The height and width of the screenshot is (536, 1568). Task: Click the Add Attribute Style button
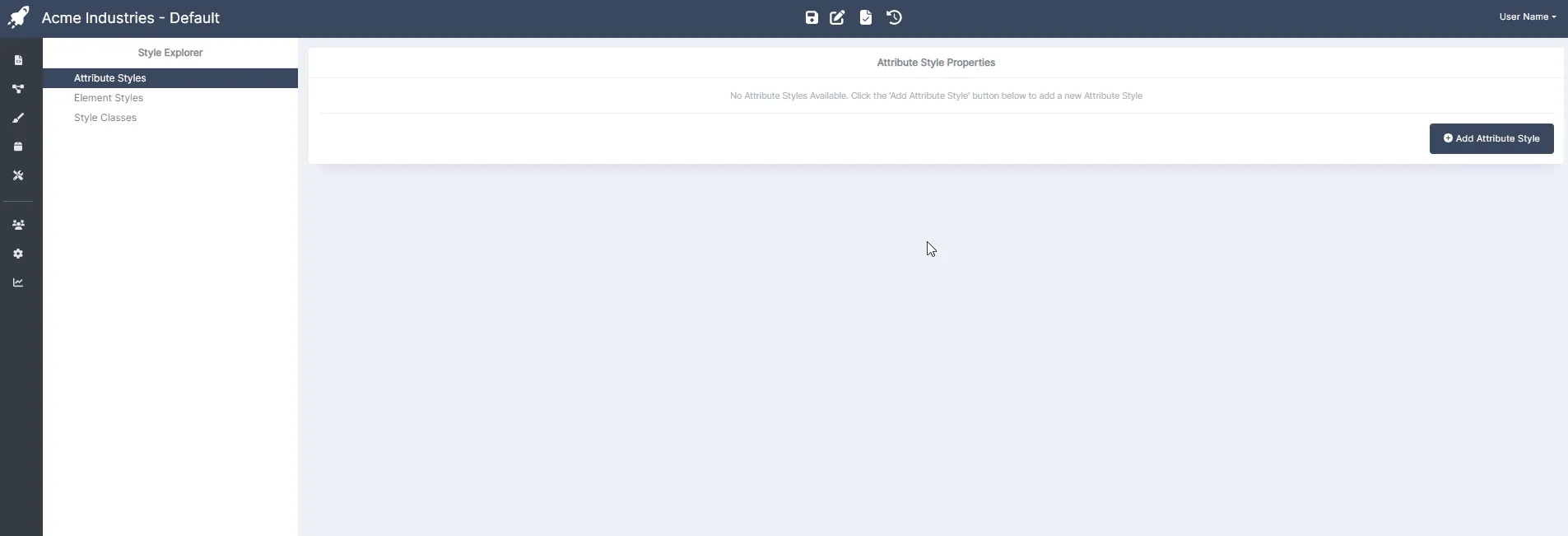tap(1491, 138)
